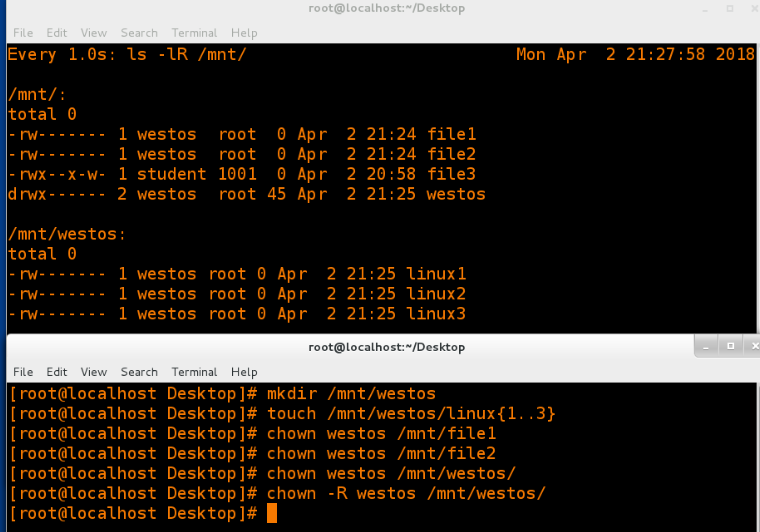This screenshot has height=532, width=760.
Task: Click owner 'student' on file3 row
Action: coord(172,174)
